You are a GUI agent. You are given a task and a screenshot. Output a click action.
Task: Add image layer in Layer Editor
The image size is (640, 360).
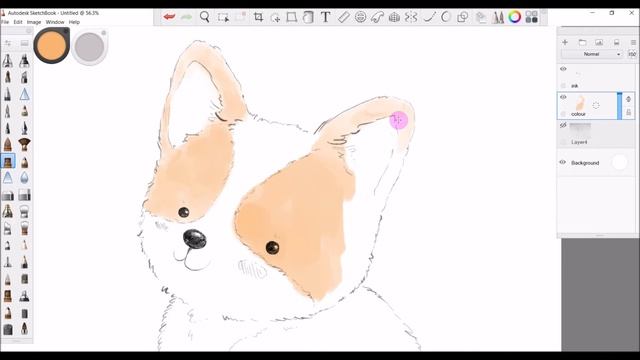click(x=599, y=42)
